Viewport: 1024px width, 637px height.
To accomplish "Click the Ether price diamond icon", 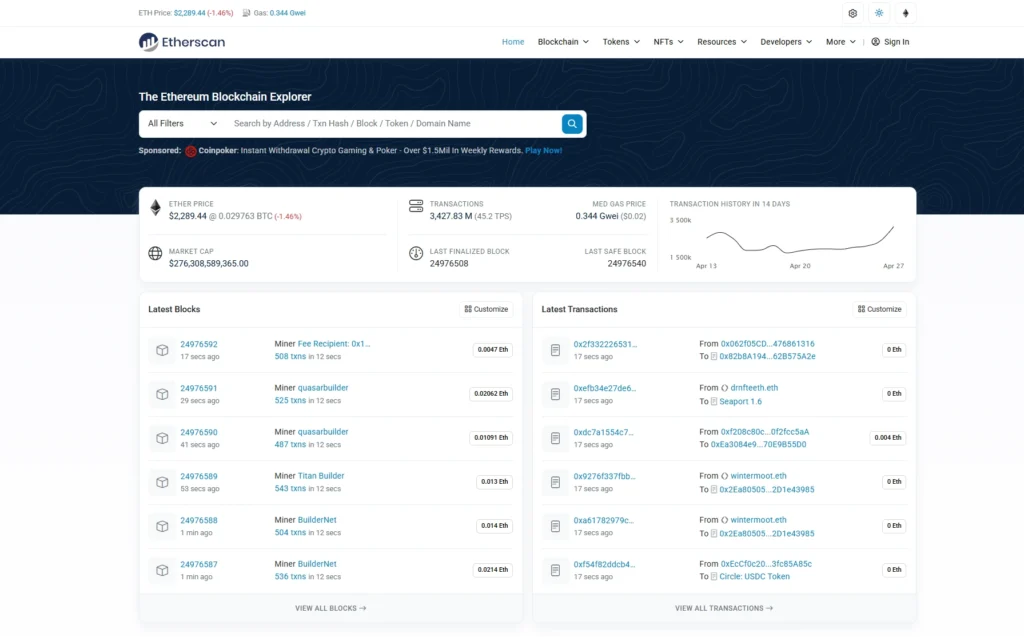I will (155, 208).
